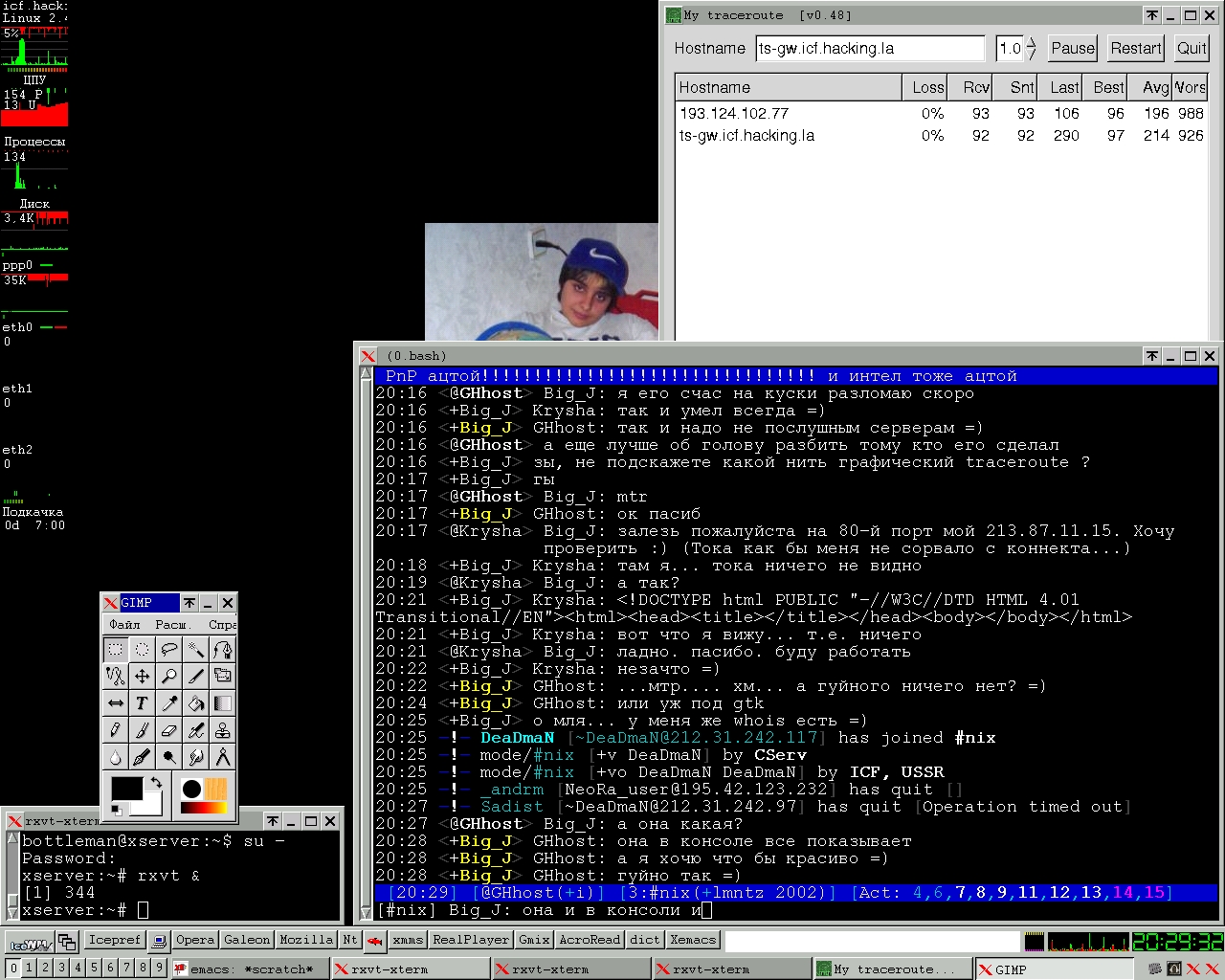Viewport: 1225px width, 980px height.
Task: Launch Opera from the taskbar
Action: point(195,941)
